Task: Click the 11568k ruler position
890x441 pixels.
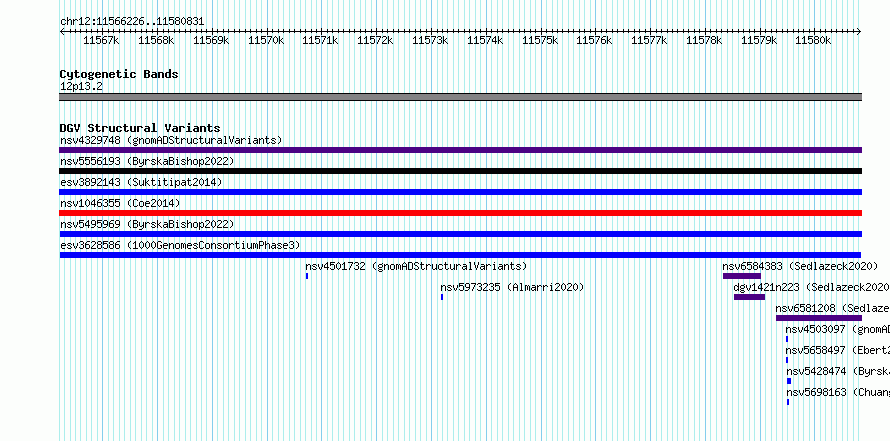Action: point(157,40)
